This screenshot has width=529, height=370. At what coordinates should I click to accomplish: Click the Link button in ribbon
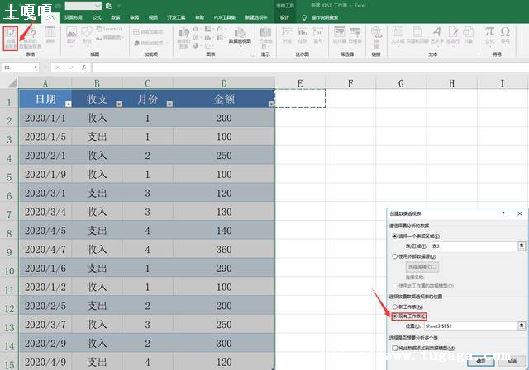(377, 38)
